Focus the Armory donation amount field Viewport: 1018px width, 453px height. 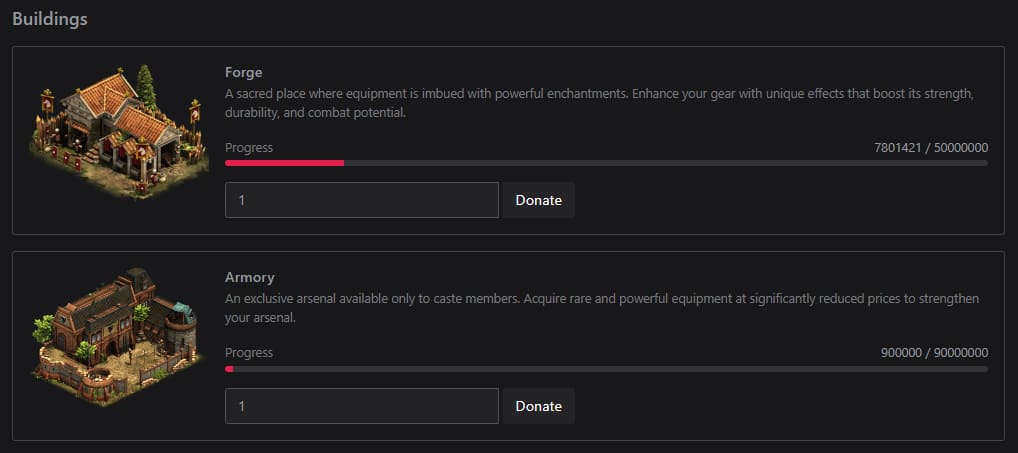pyautogui.click(x=361, y=405)
